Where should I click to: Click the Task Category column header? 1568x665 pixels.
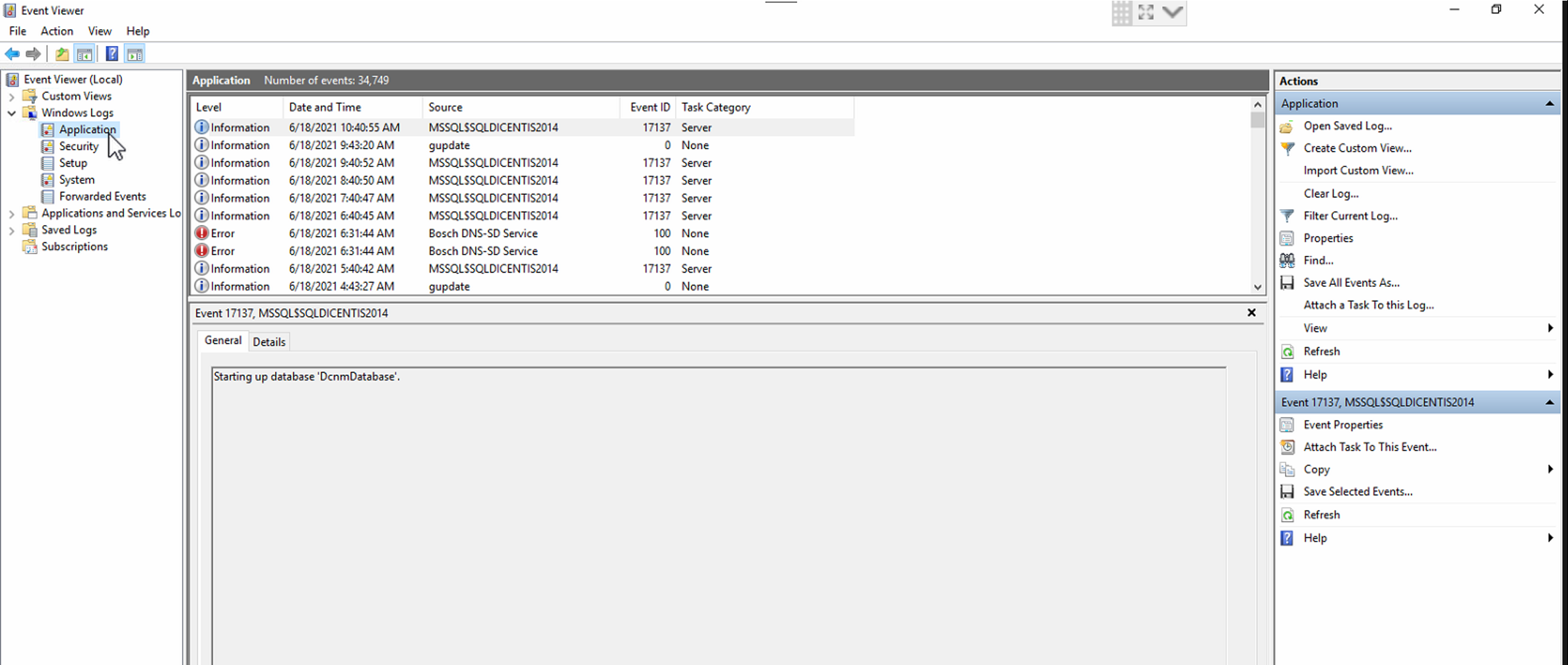tap(765, 107)
